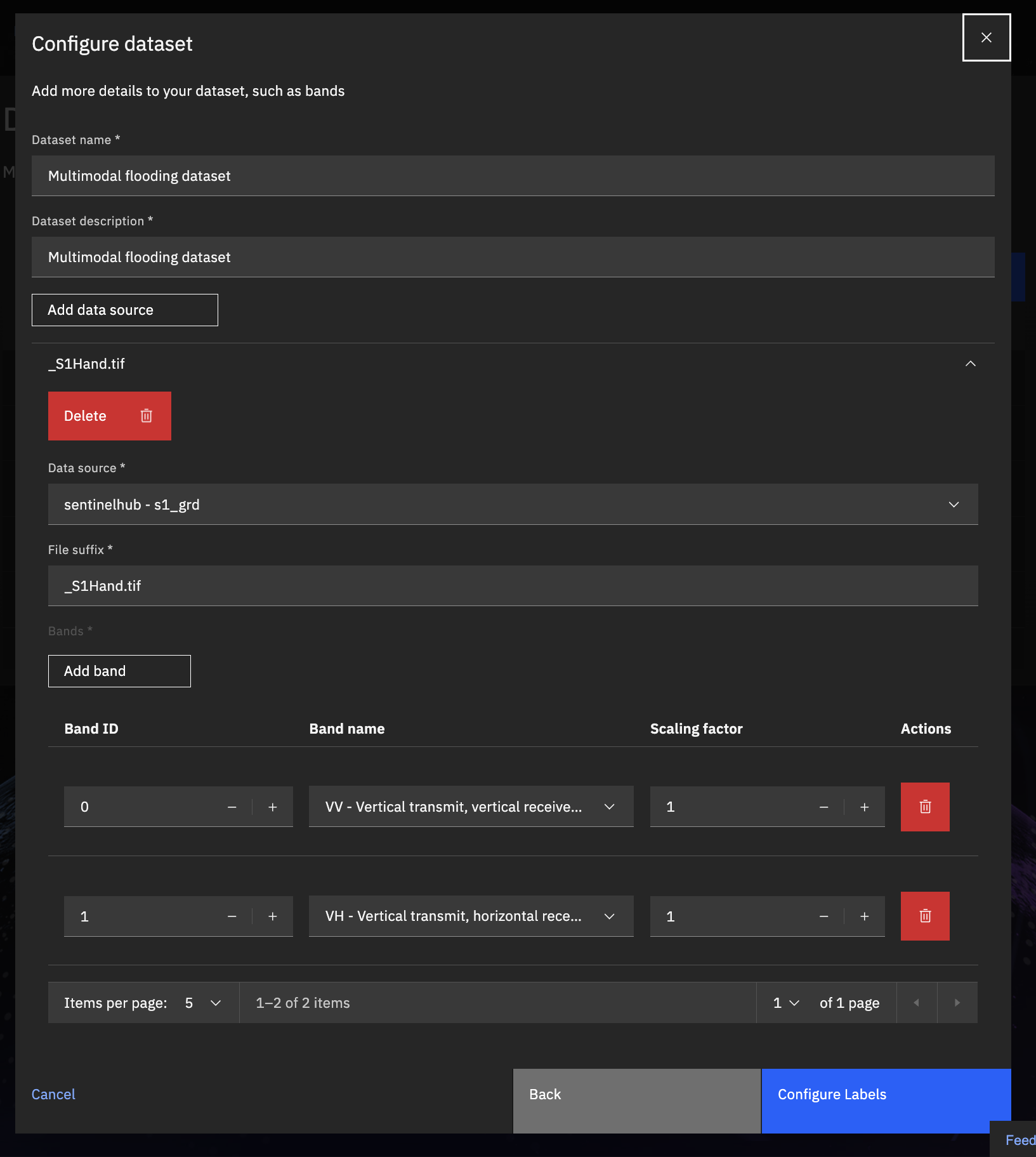Click the Add data source button

[125, 310]
